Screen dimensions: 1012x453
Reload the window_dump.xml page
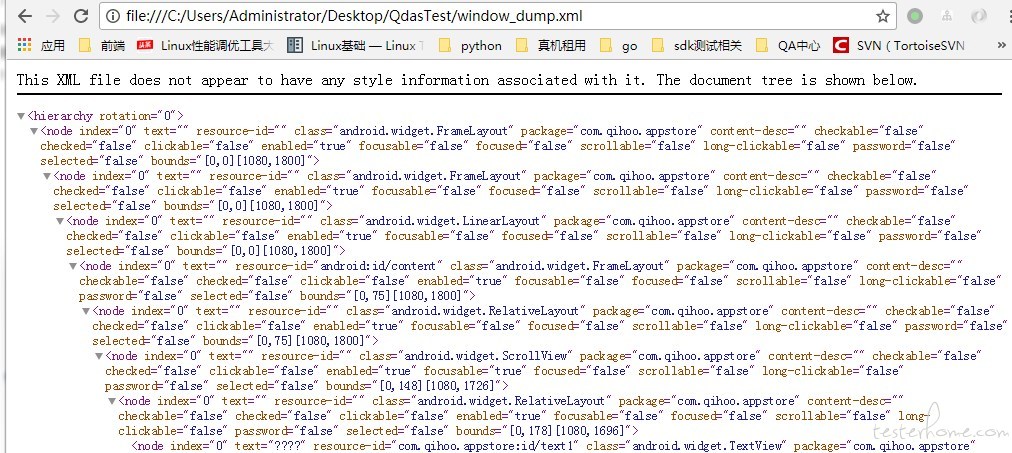(x=81, y=16)
